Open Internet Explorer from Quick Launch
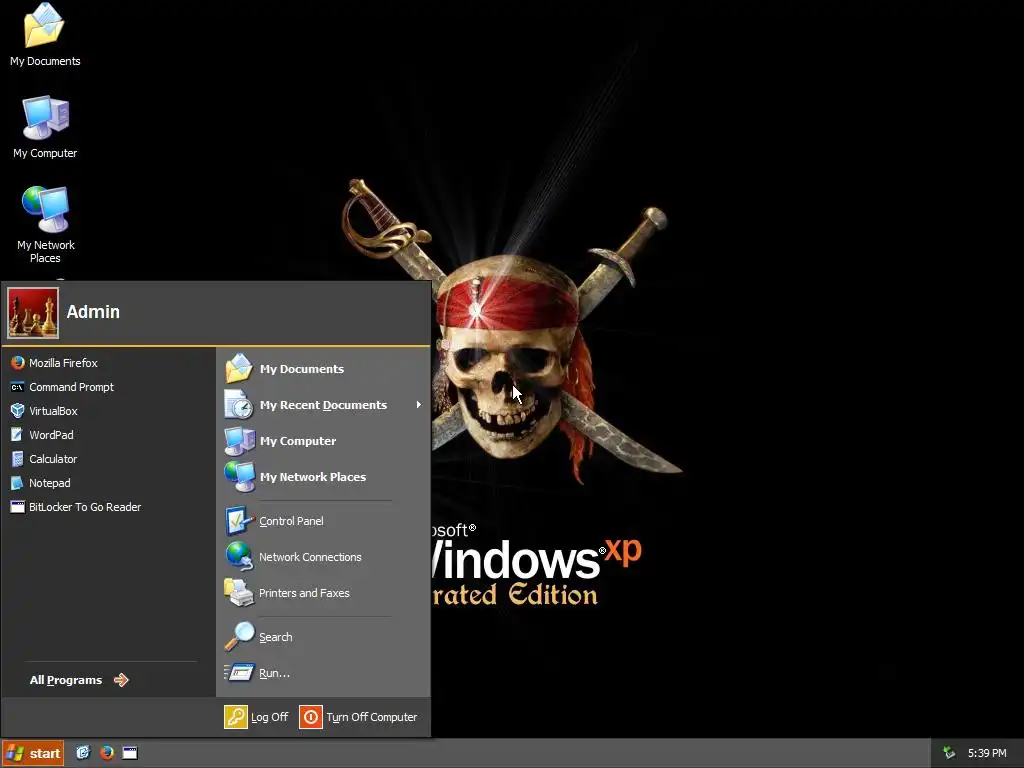The image size is (1024, 768). (x=83, y=753)
